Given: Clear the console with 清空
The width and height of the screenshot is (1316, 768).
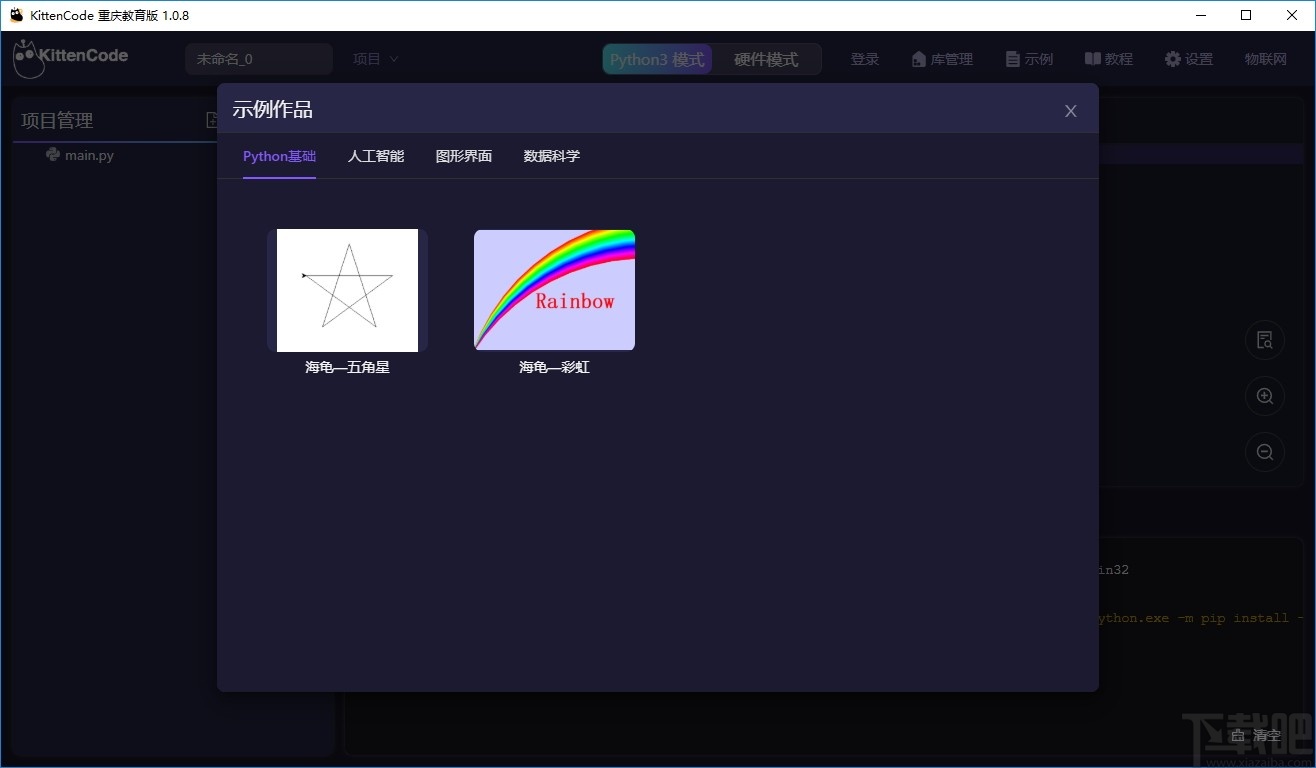Looking at the screenshot, I should [1255, 735].
